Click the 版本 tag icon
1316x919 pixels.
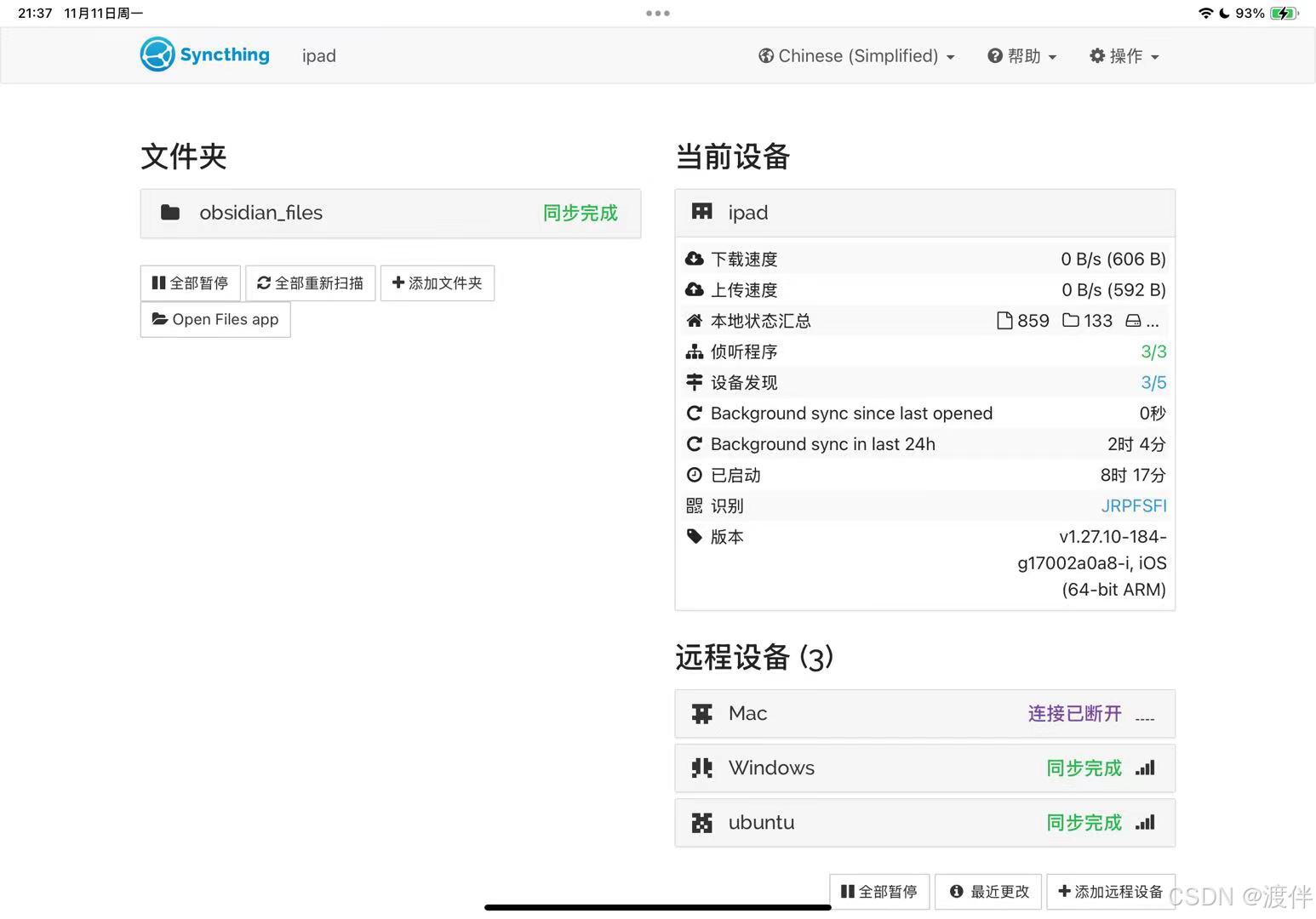(695, 536)
